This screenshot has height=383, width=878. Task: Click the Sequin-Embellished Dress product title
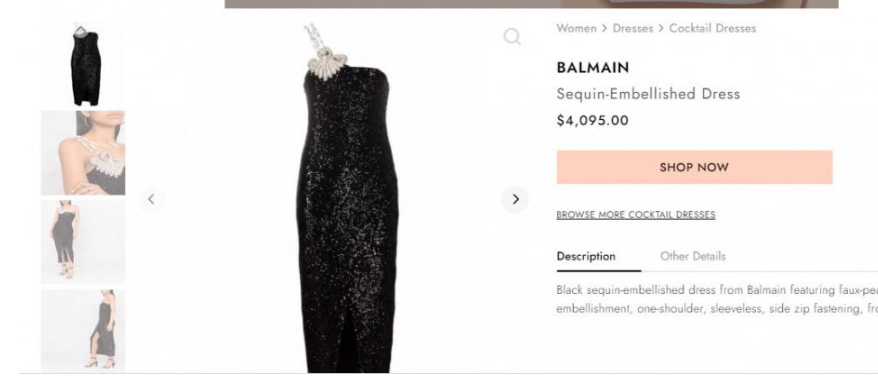(x=648, y=94)
